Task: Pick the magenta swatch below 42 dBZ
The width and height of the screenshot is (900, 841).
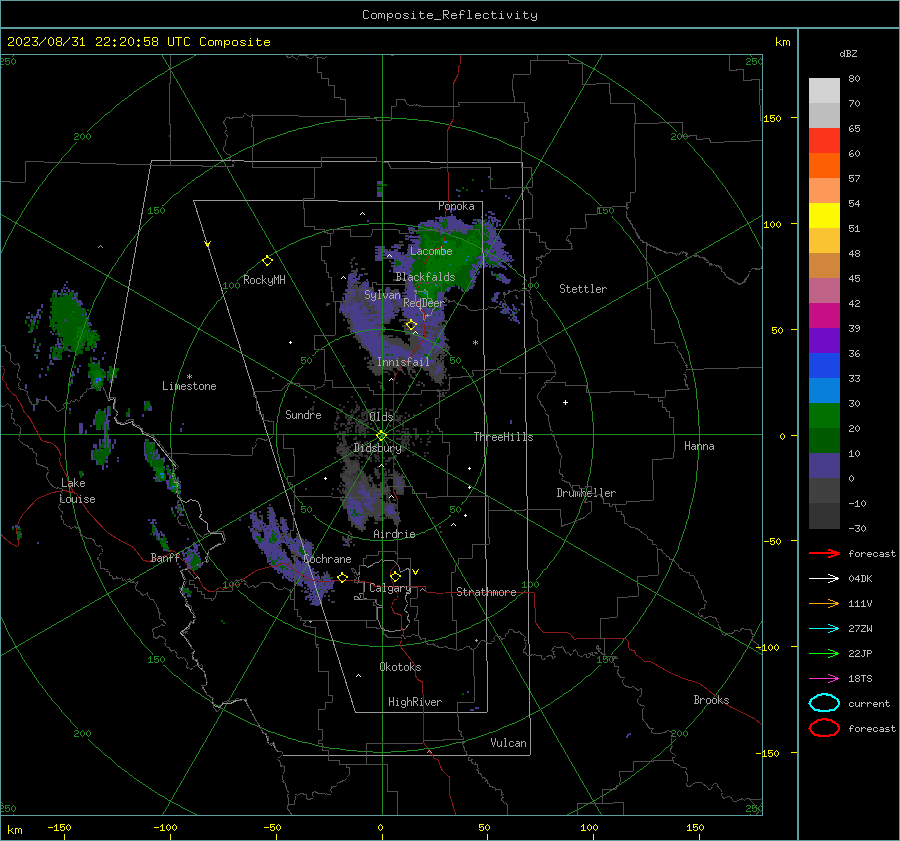Action: point(824,315)
